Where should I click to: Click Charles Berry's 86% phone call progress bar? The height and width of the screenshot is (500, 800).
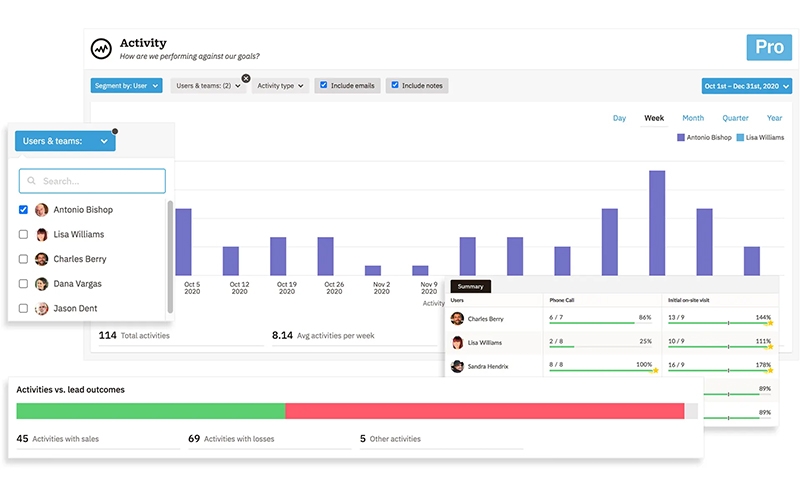point(600,322)
